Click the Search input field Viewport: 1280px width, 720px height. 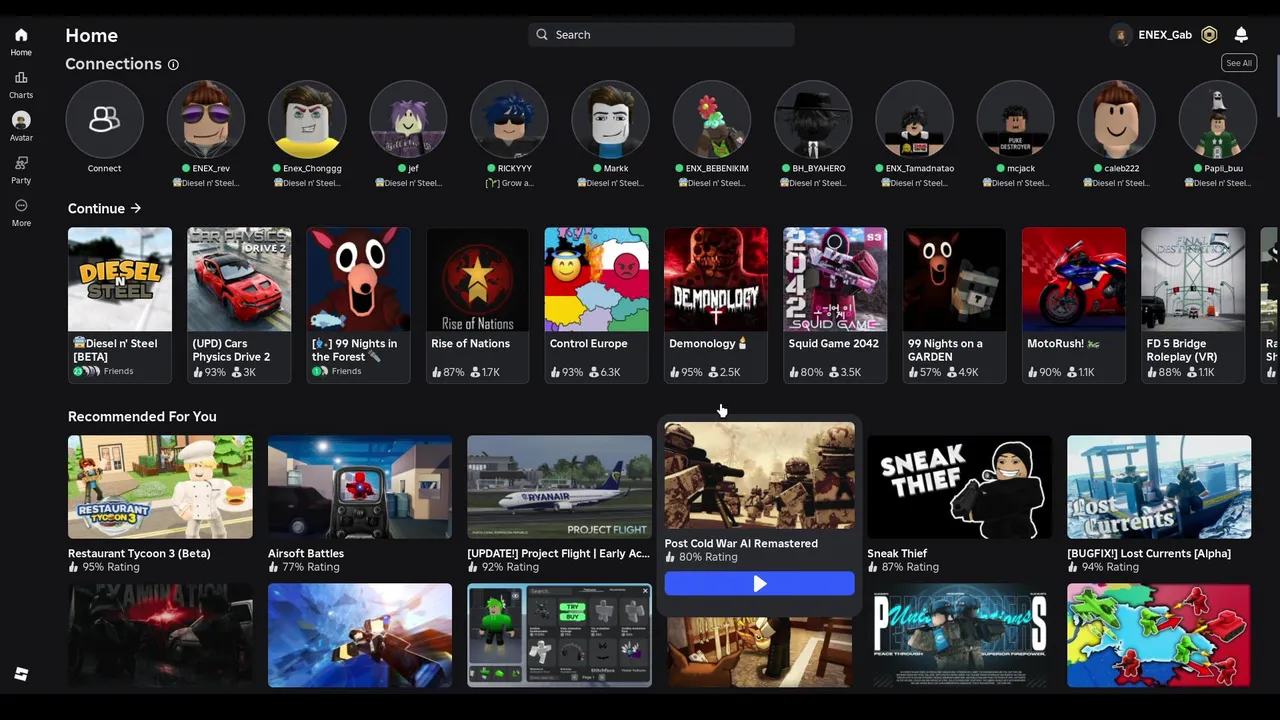pyautogui.click(x=661, y=35)
